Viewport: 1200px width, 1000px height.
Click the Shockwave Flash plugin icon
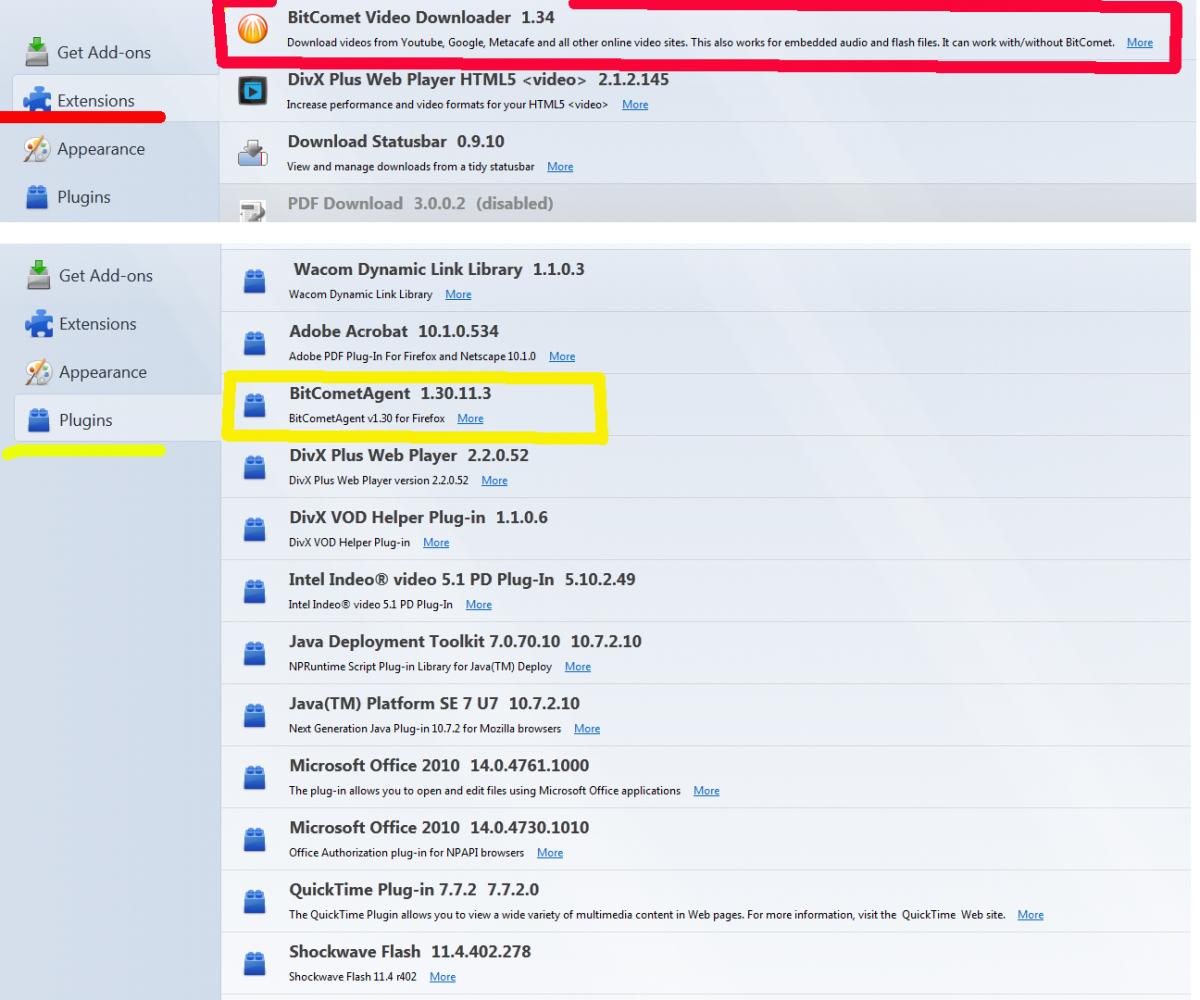[255, 963]
